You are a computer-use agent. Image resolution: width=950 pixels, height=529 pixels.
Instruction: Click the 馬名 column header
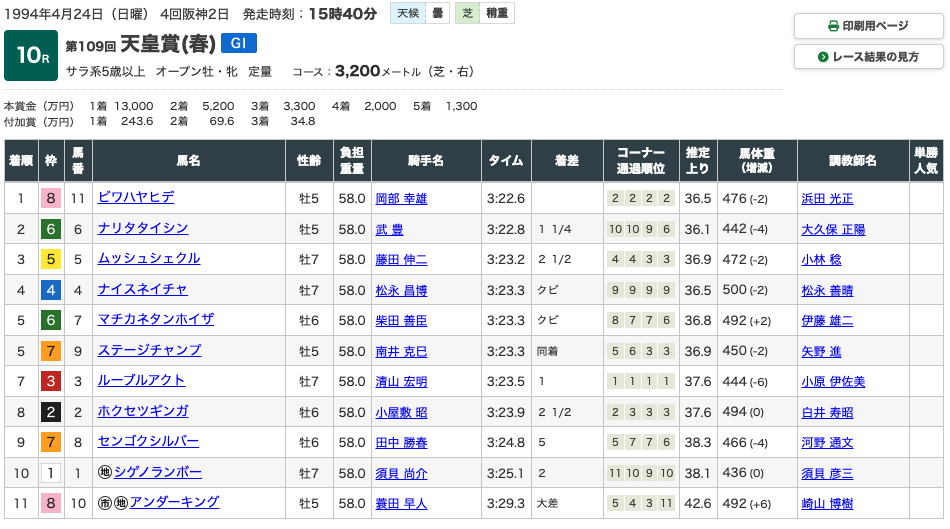coord(188,160)
